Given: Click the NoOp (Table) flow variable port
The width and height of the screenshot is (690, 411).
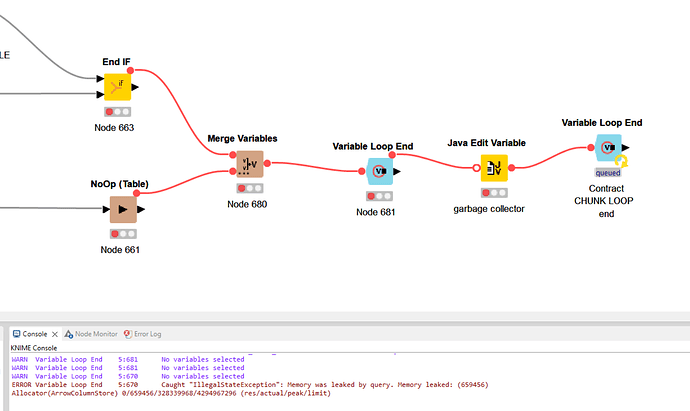Looking at the screenshot, I should (136, 193).
